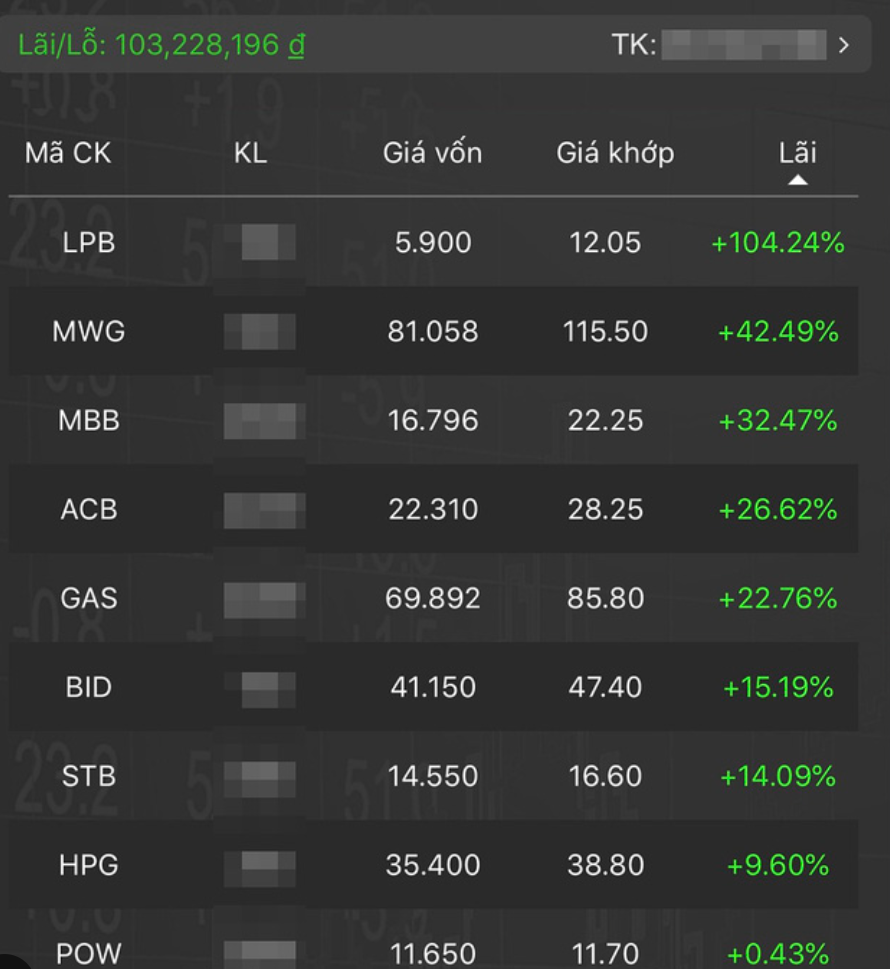890x969 pixels.
Task: Tap MWG matched price 115.50
Action: 605,331
